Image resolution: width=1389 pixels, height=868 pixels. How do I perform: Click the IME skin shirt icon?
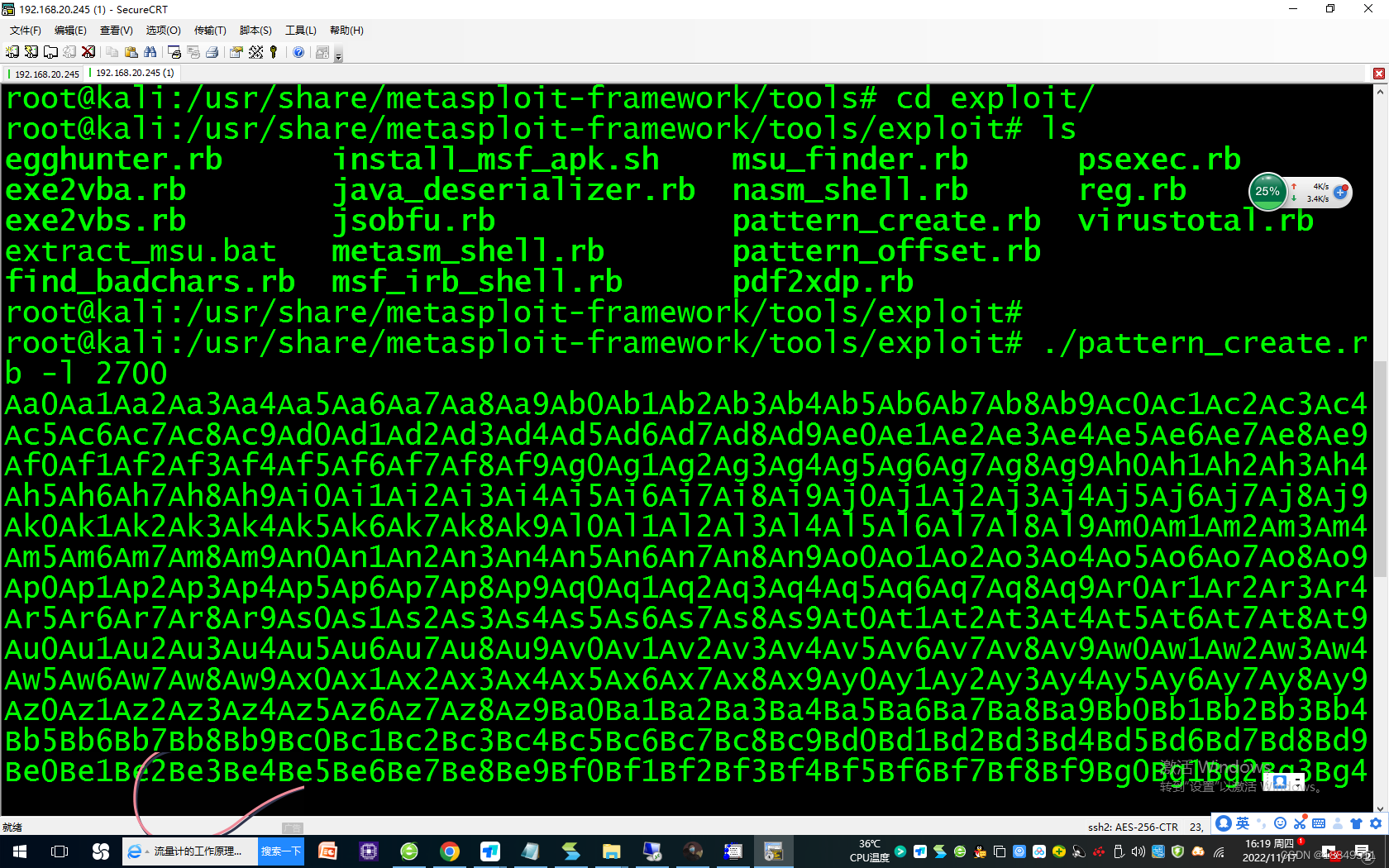1356,823
